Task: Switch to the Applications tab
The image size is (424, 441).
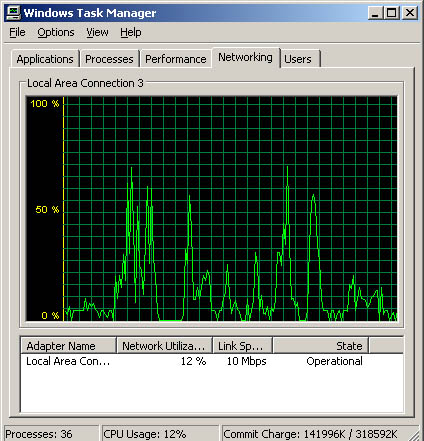Action: (x=45, y=59)
